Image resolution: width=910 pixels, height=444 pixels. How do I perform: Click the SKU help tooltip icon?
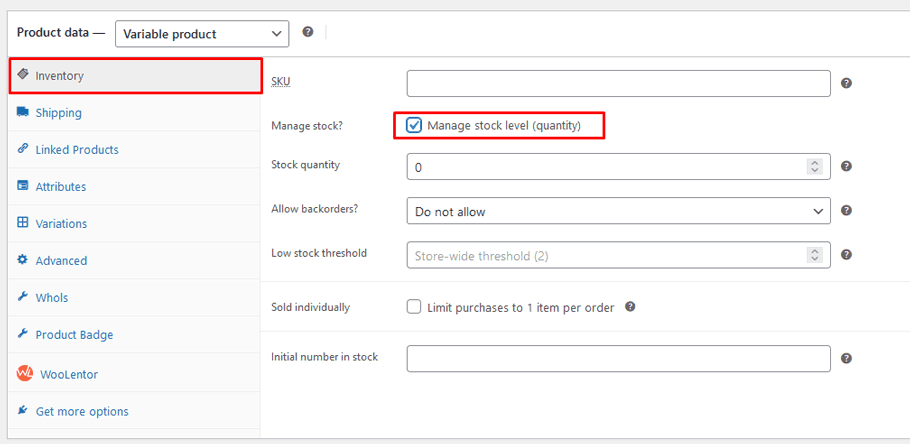[x=846, y=84]
